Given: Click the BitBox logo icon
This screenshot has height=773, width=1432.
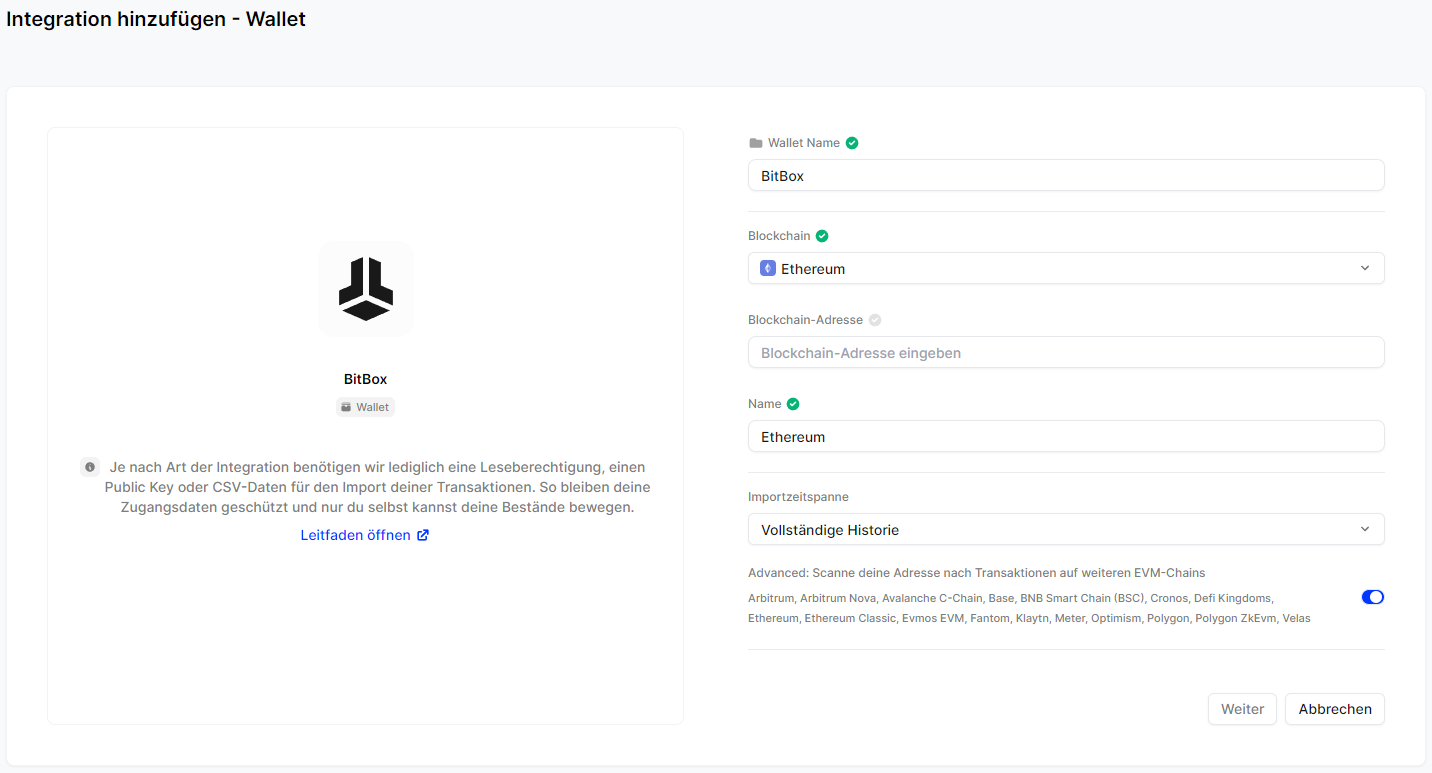Looking at the screenshot, I should point(366,289).
